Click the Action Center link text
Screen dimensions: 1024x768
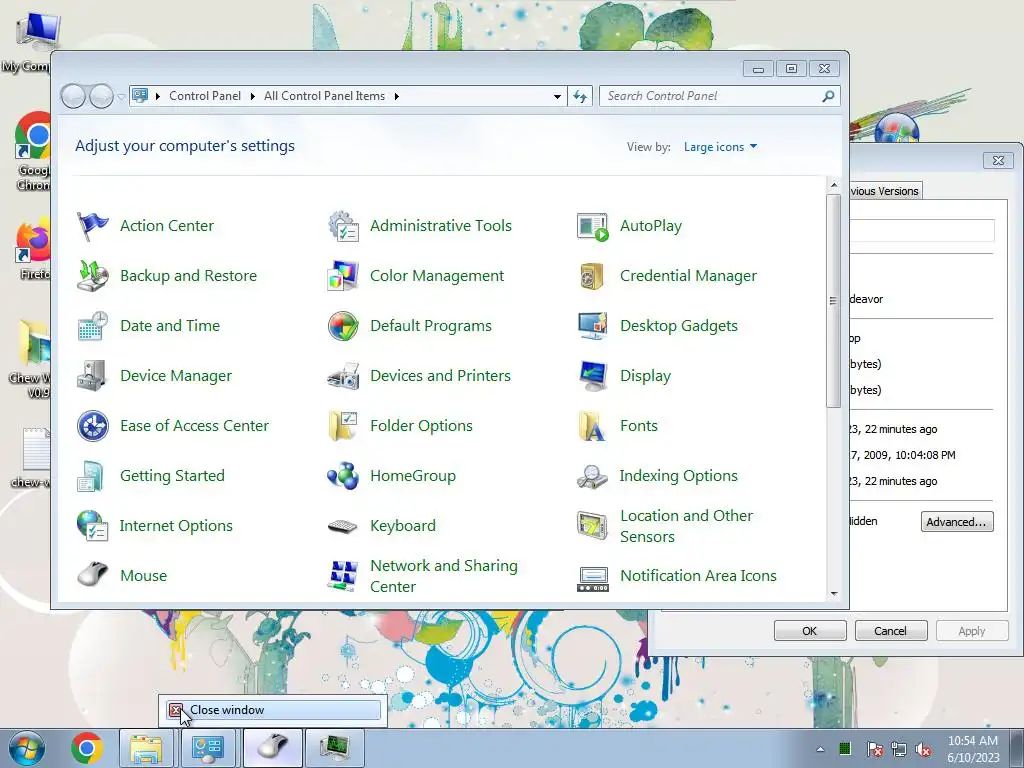[x=167, y=226]
